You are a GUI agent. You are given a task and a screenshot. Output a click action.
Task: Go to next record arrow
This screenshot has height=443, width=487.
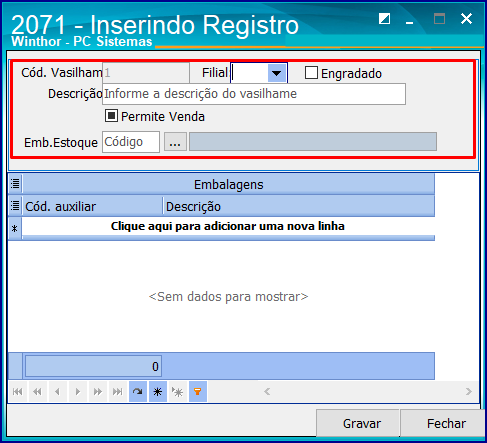[x=77, y=391]
